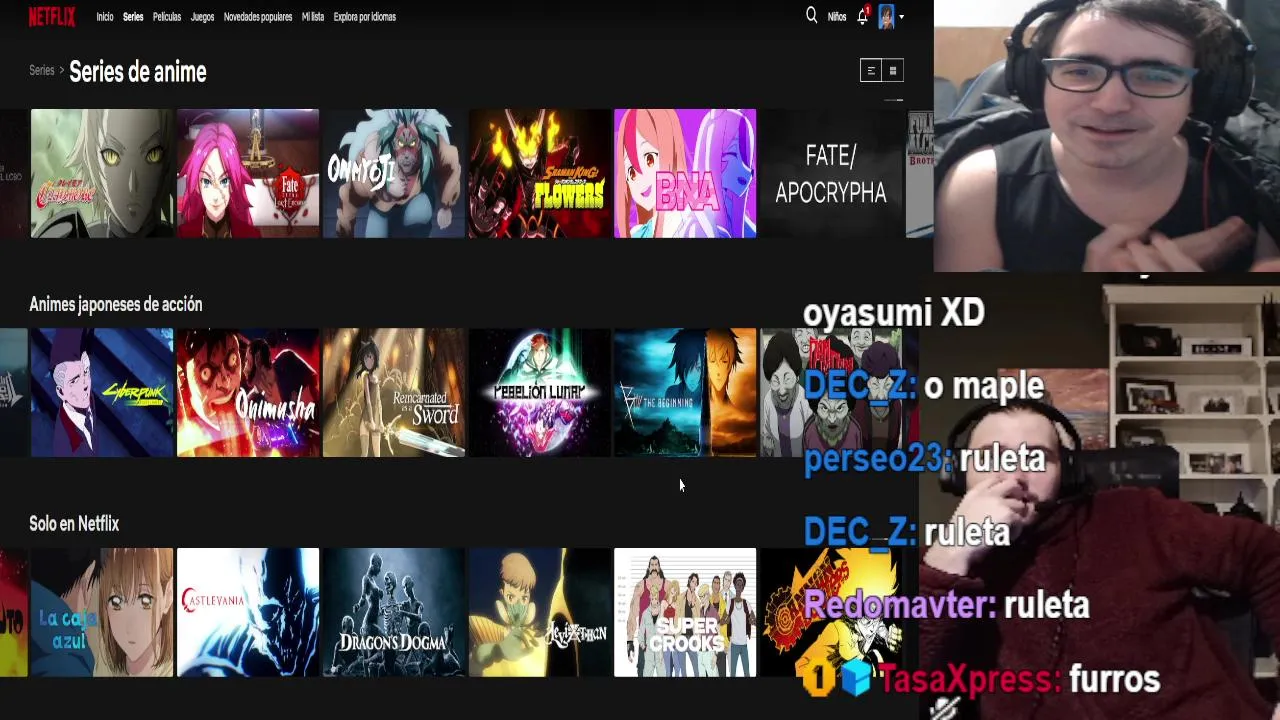Open the BNA title card
The width and height of the screenshot is (1280, 720).
[685, 174]
